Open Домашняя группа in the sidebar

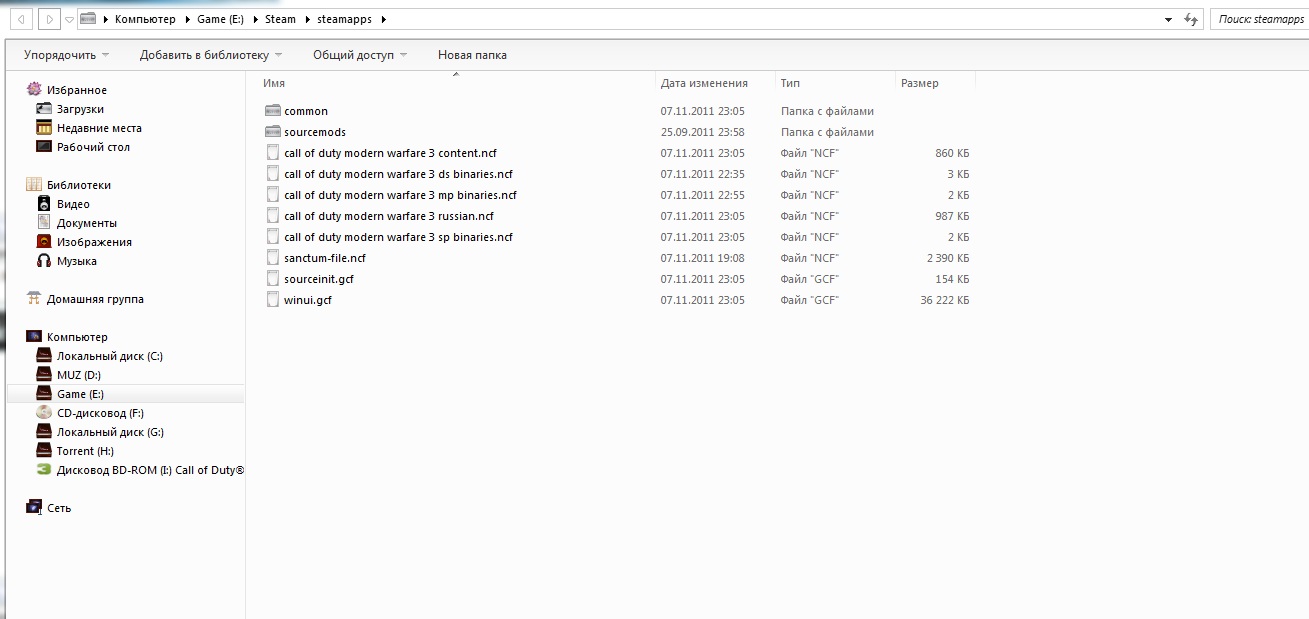click(95, 299)
